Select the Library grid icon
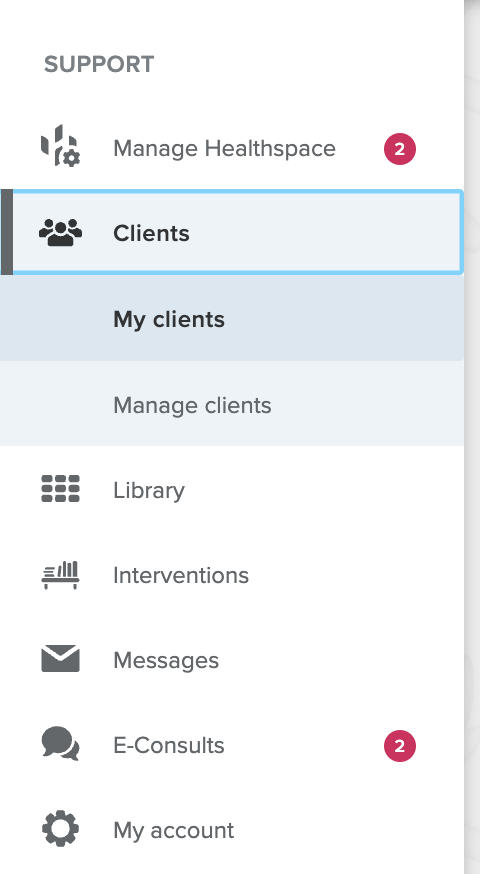This screenshot has height=874, width=480. tap(60, 489)
